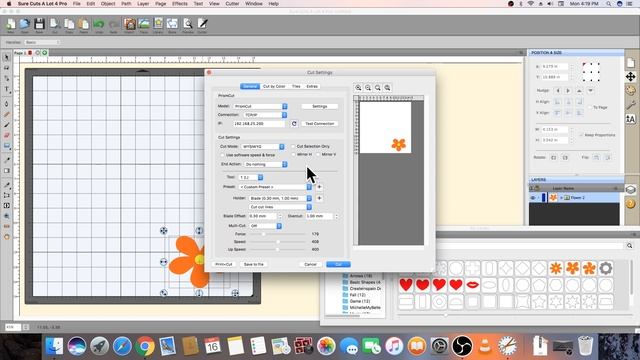Click plus button beside Preset dropdown

(x=319, y=187)
